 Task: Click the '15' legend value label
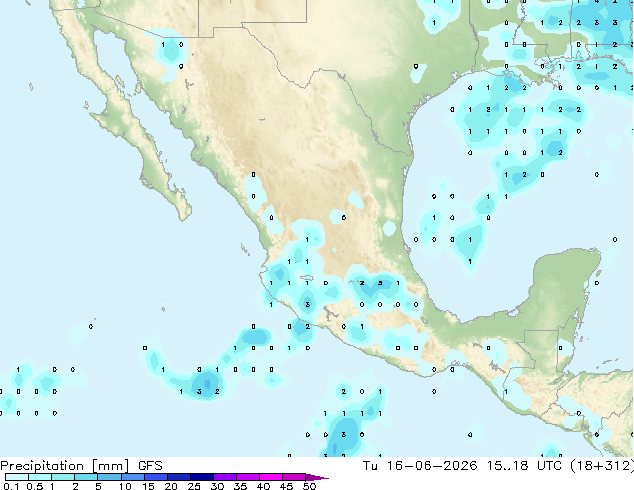148,486
